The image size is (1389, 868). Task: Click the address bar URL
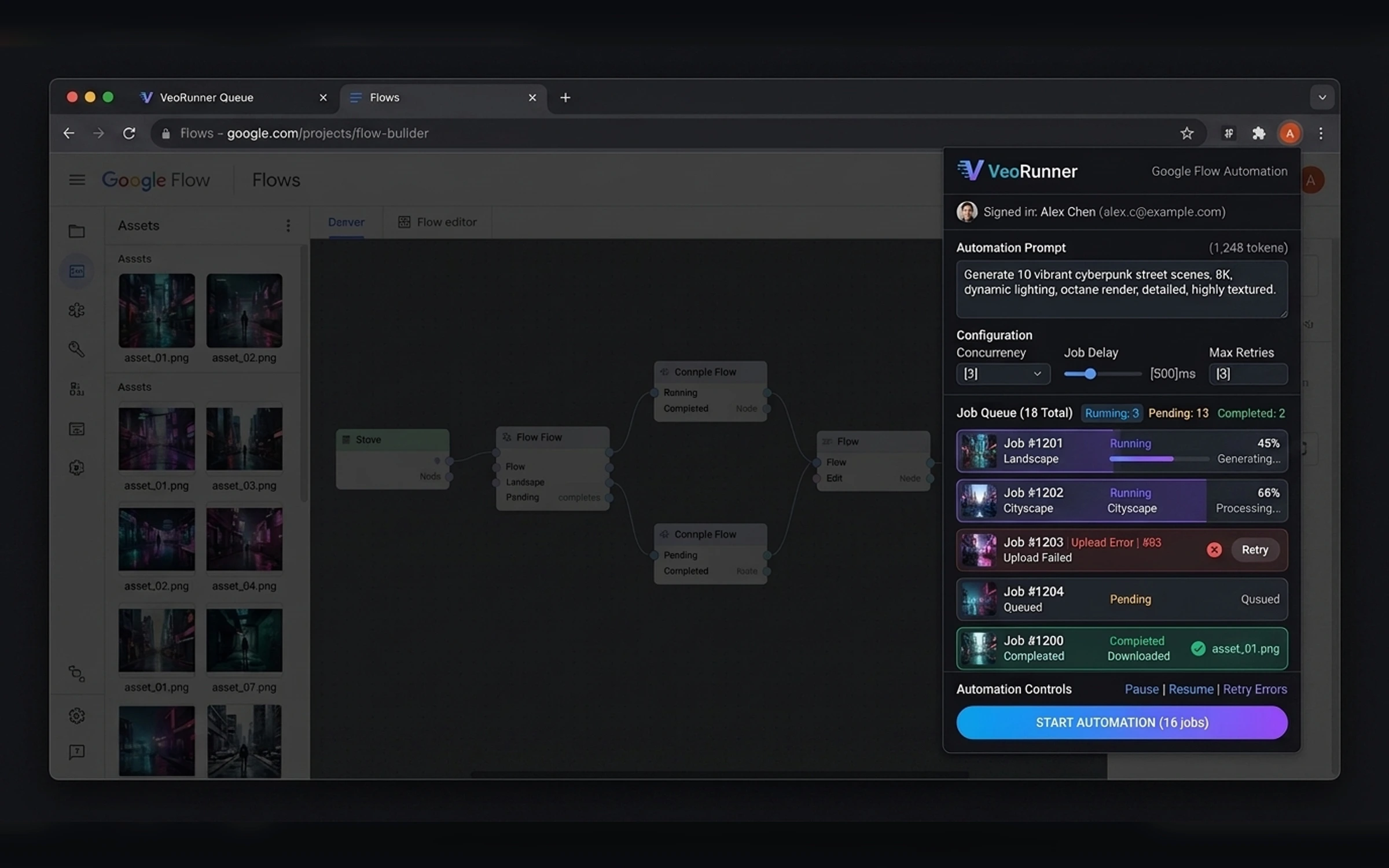[677, 133]
